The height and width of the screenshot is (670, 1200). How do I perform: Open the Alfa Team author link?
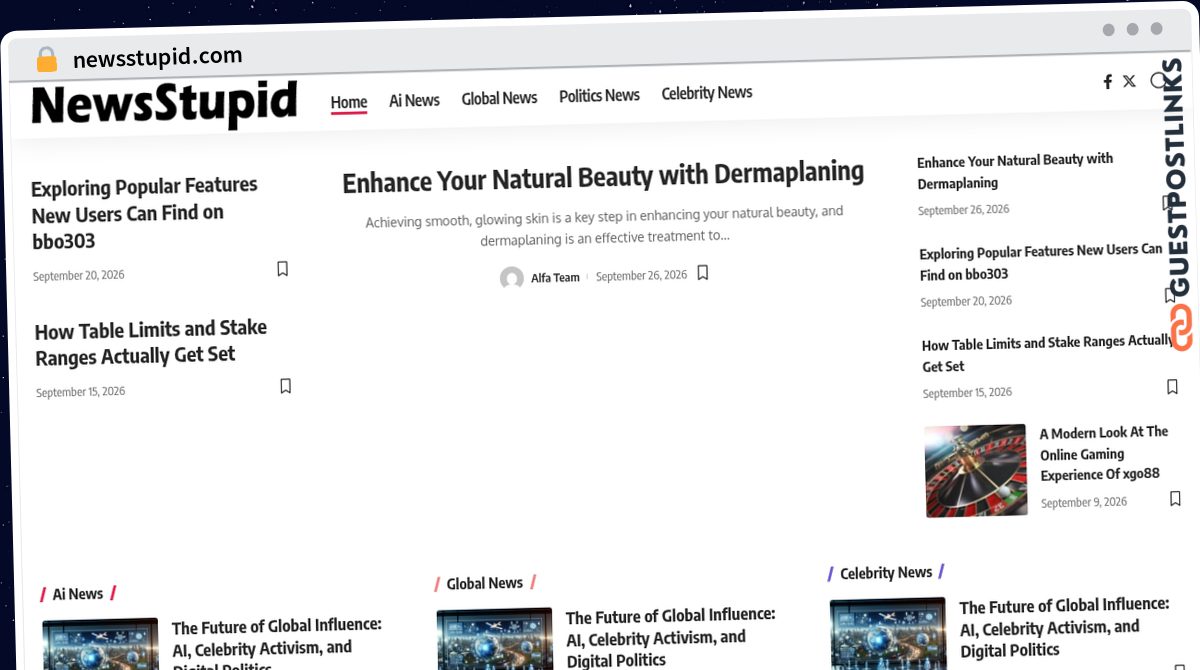pos(555,278)
